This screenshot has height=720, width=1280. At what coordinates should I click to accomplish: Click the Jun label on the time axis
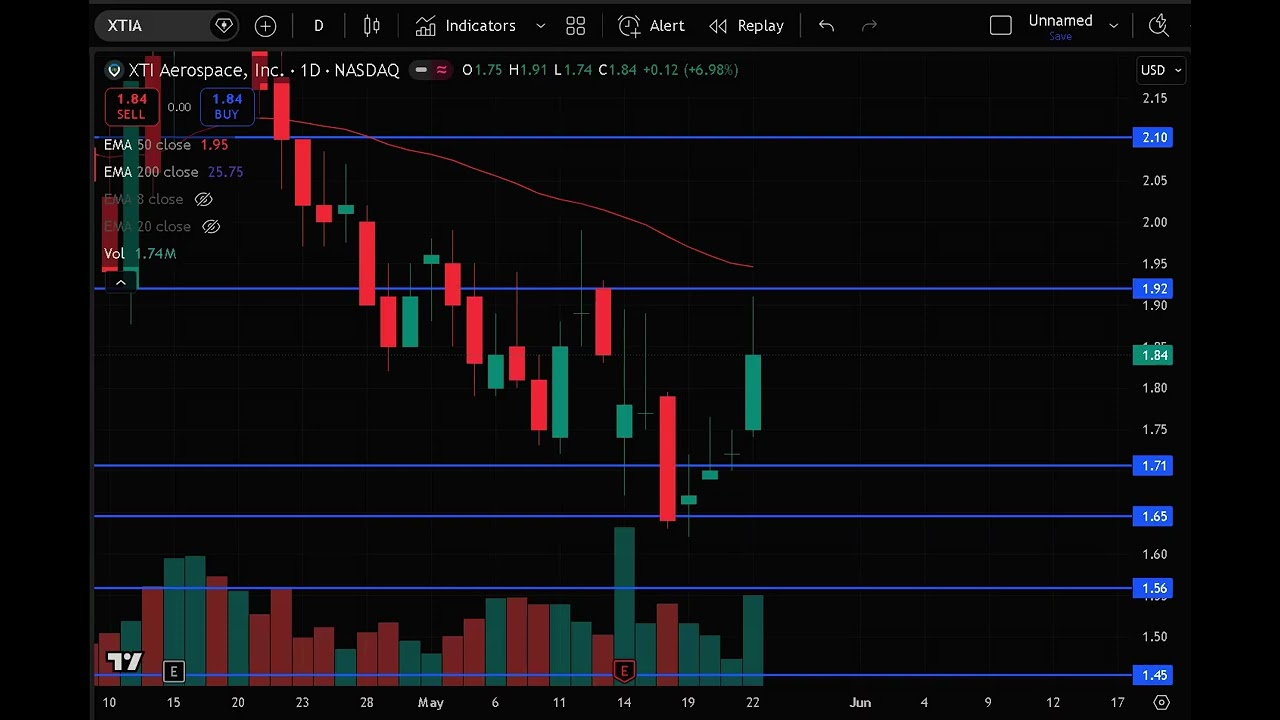pyautogui.click(x=860, y=703)
